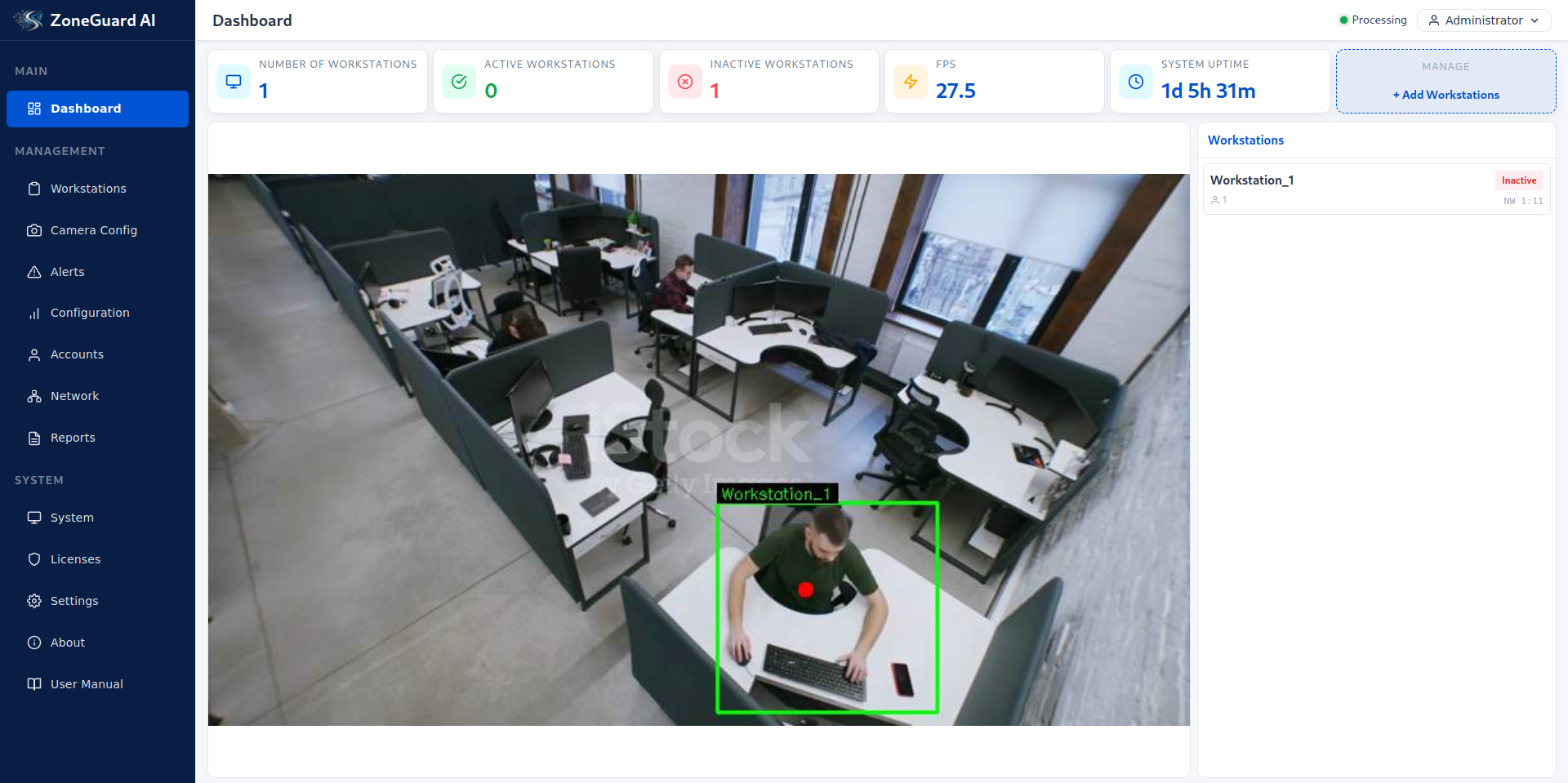
Task: Click the 27.5 FPS value
Action: coord(955,91)
